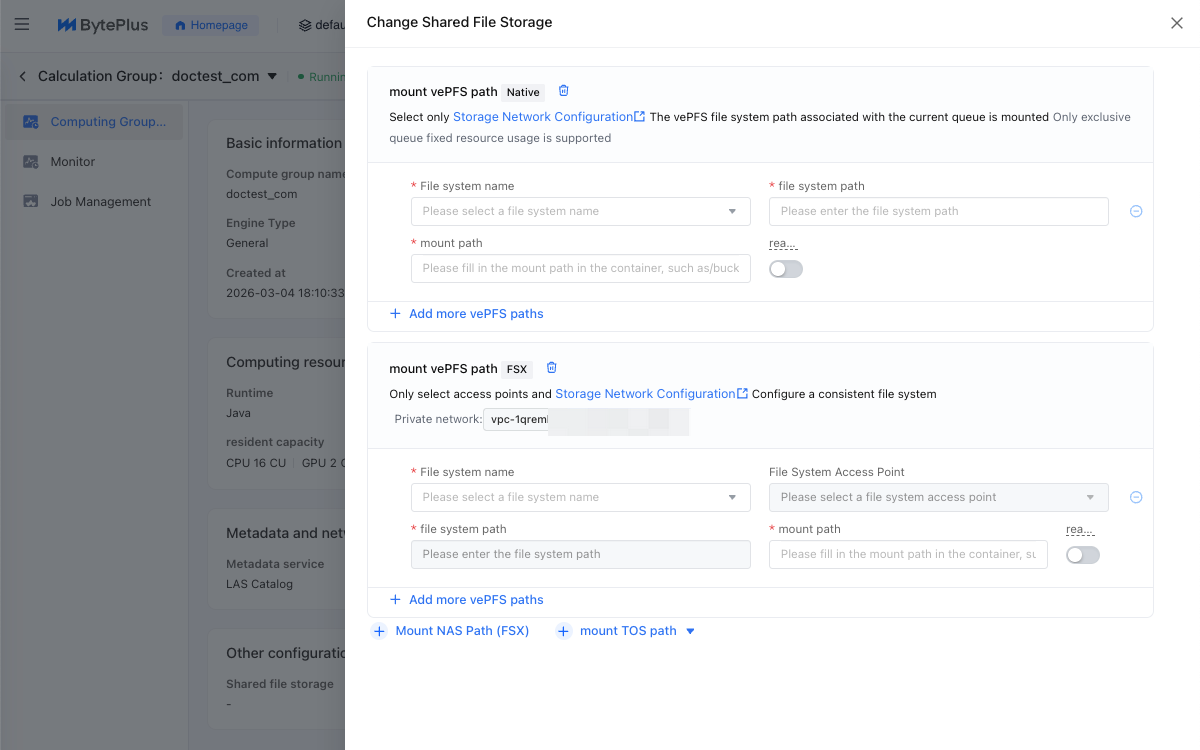Go back using the Calculation Group arrow

tap(23, 76)
